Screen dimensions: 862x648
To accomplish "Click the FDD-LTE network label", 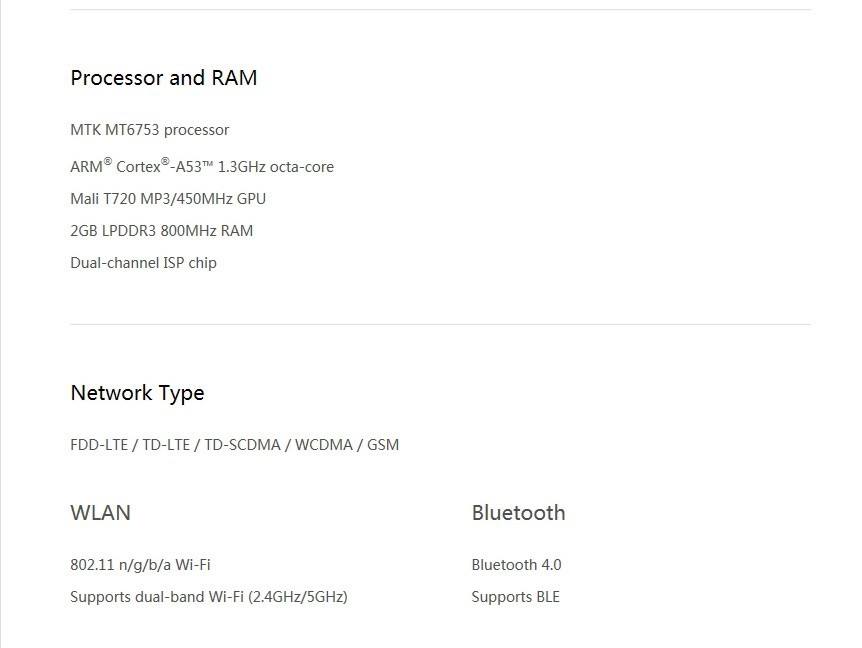I will [99, 445].
